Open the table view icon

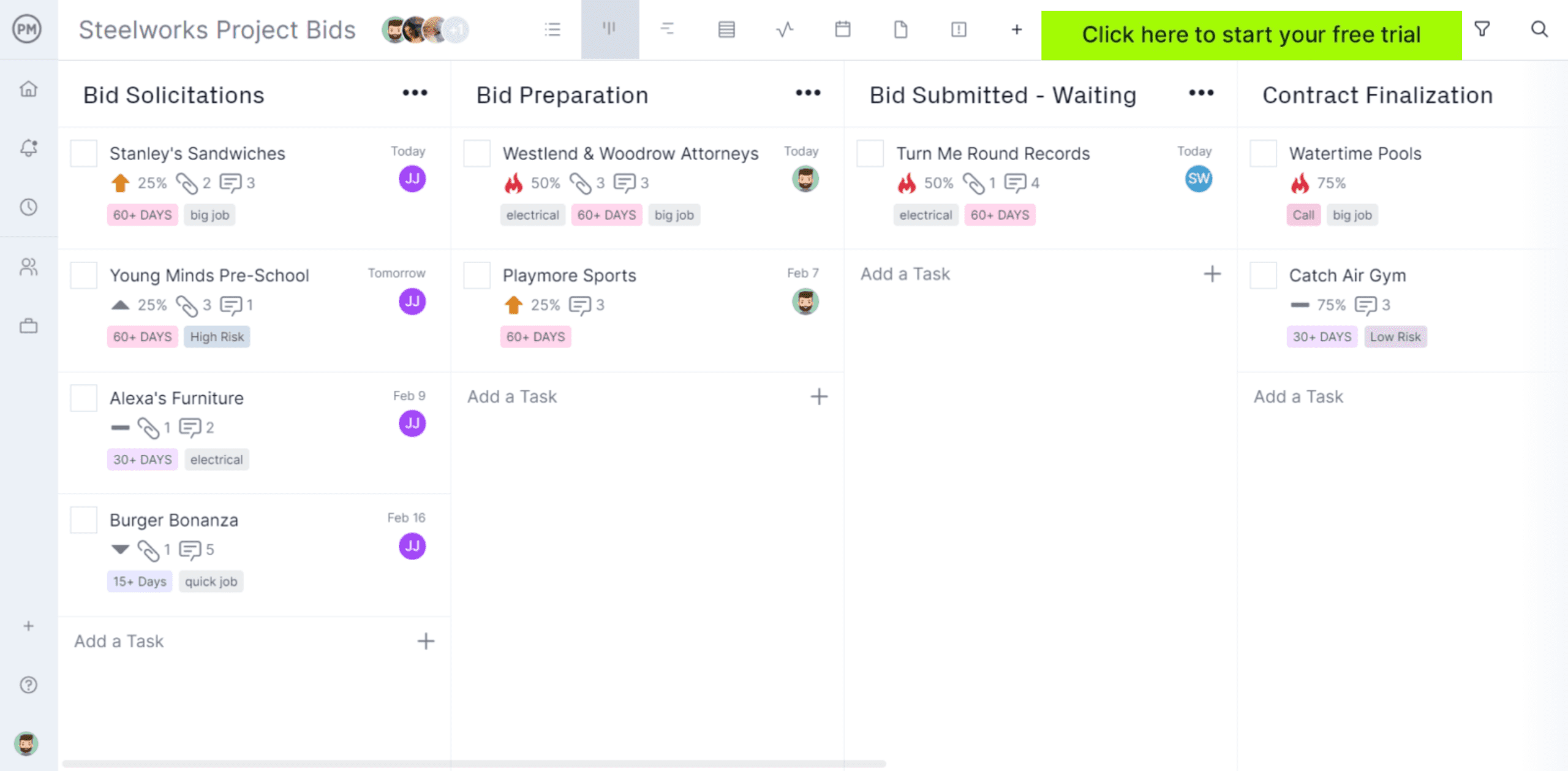click(x=726, y=29)
